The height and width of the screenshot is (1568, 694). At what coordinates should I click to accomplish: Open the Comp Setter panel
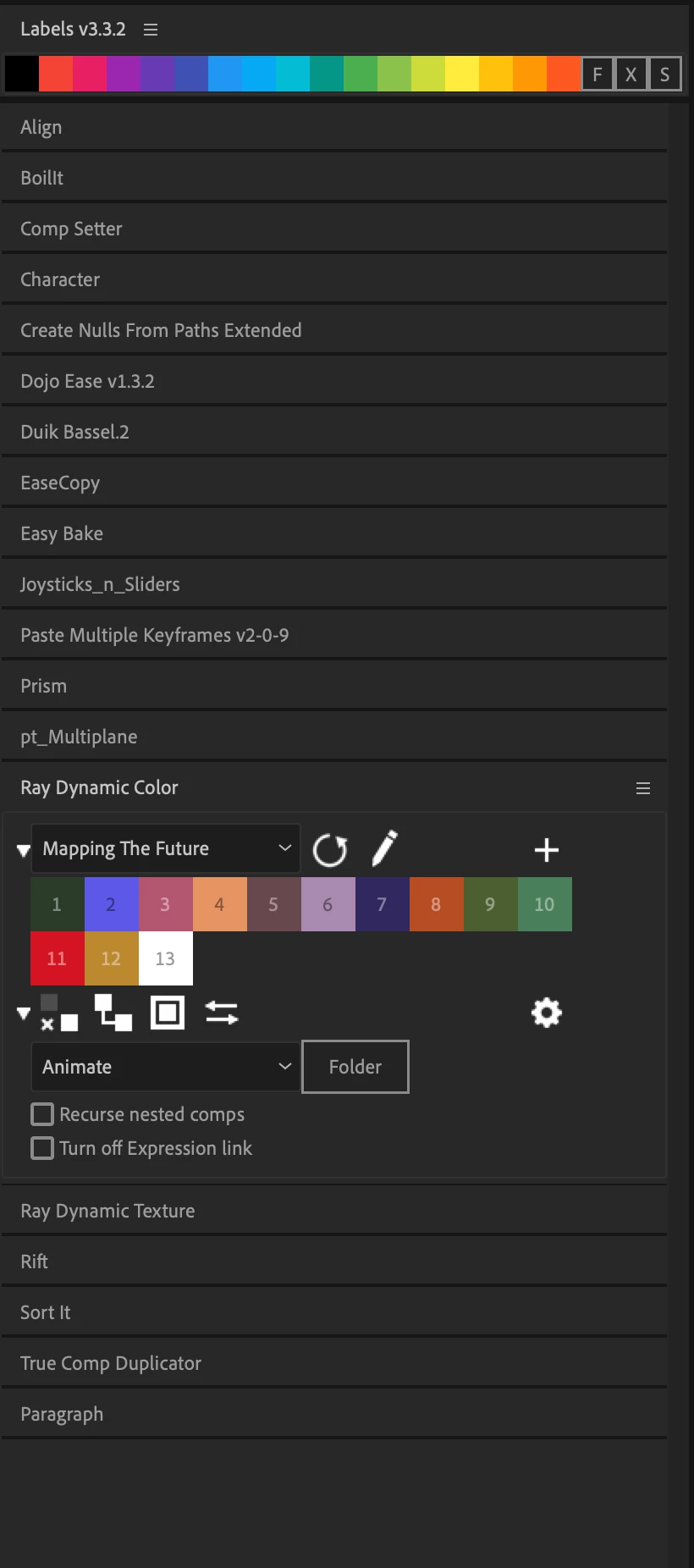pos(334,229)
